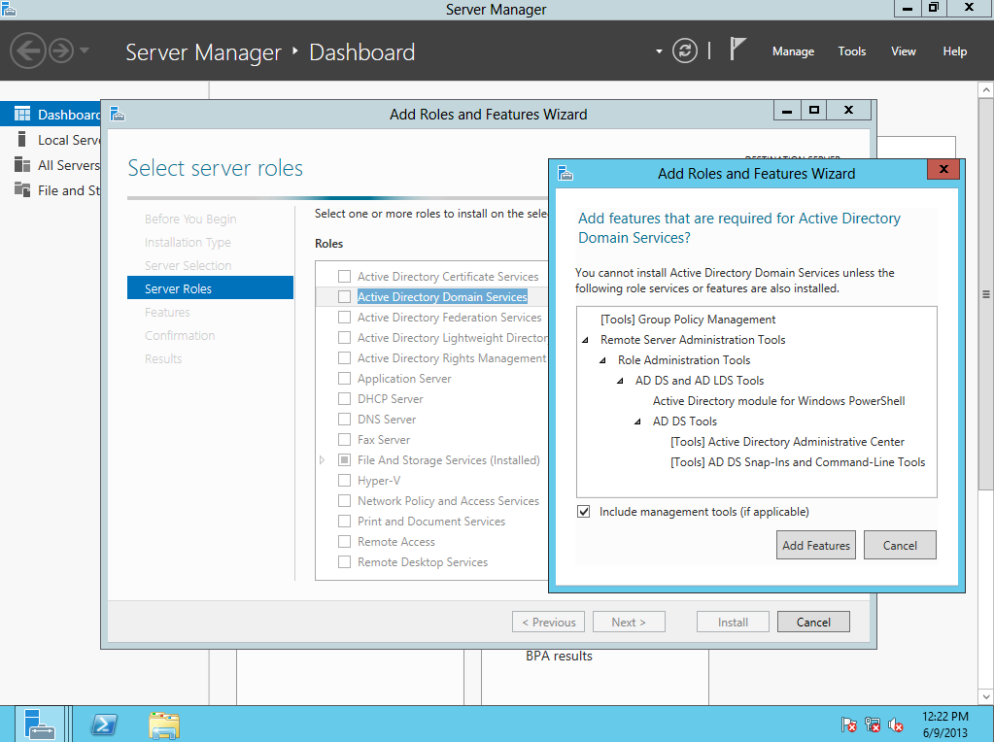Open the small dropdown arrow left of Refresh

659,51
